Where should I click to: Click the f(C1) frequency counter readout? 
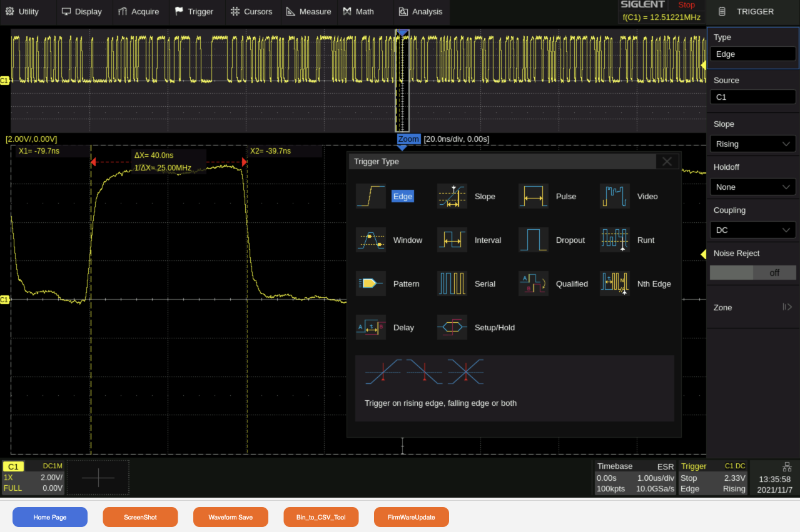[661, 17]
